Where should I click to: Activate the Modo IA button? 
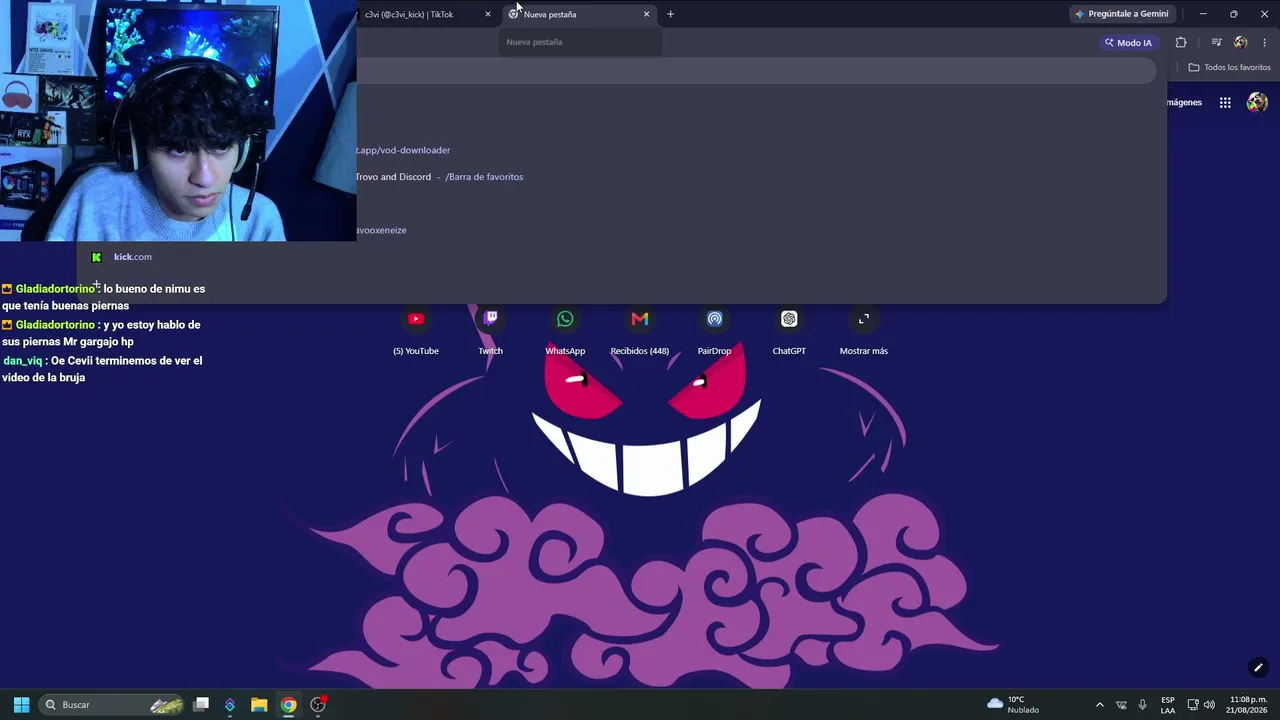click(1128, 43)
